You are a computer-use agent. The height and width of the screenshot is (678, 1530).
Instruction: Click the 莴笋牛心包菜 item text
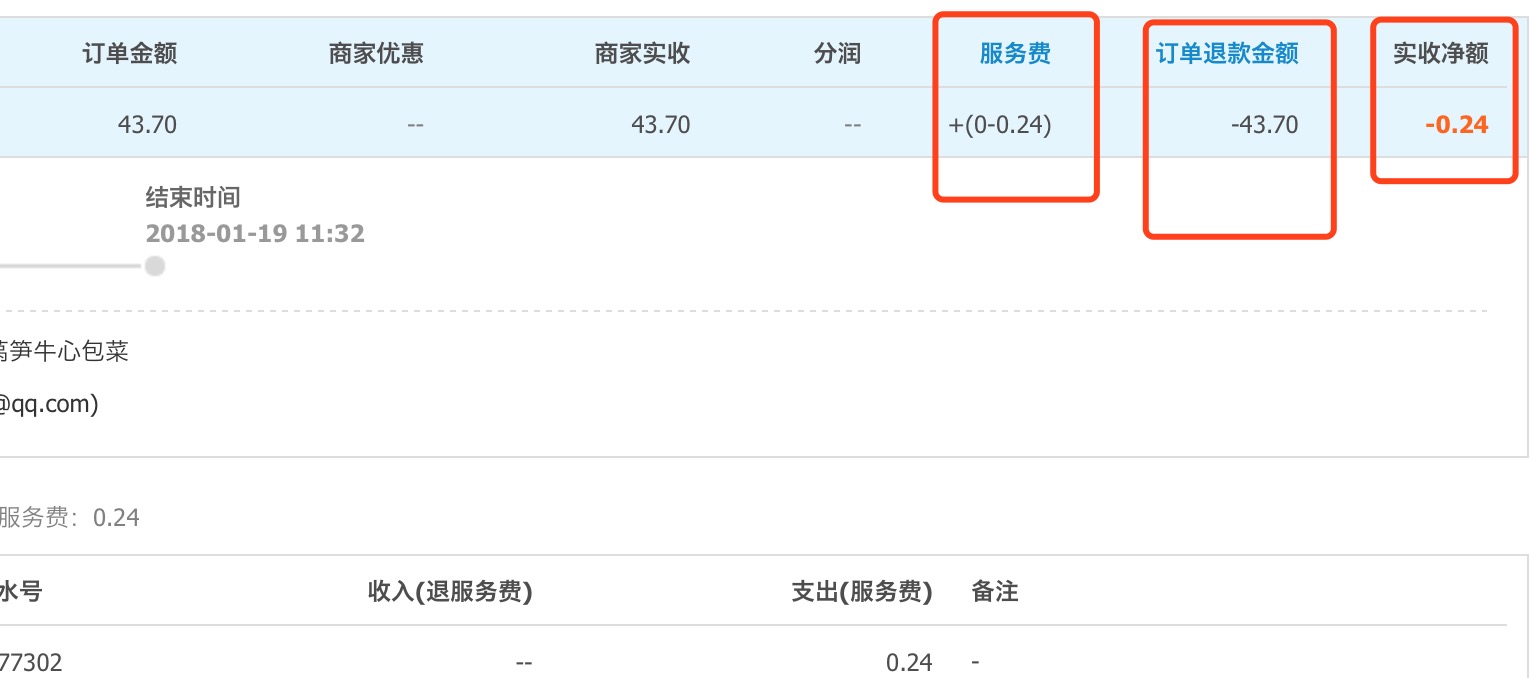64,351
